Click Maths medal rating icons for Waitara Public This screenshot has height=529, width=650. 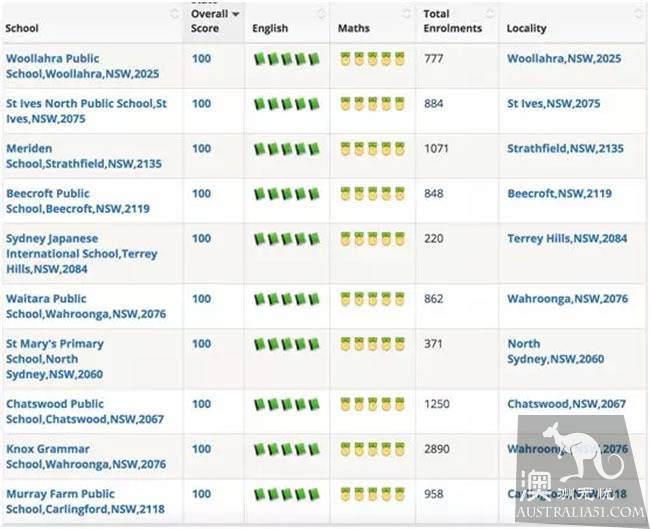(x=372, y=299)
